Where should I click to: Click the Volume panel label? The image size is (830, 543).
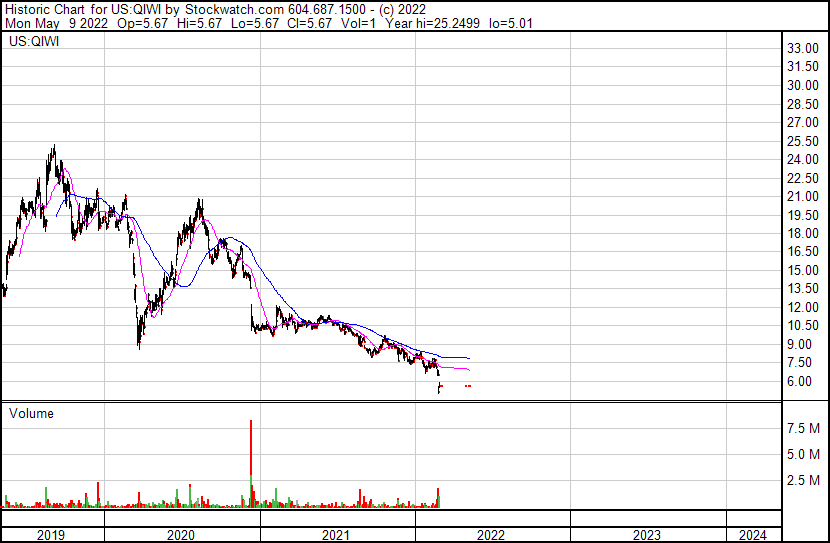[x=31, y=413]
